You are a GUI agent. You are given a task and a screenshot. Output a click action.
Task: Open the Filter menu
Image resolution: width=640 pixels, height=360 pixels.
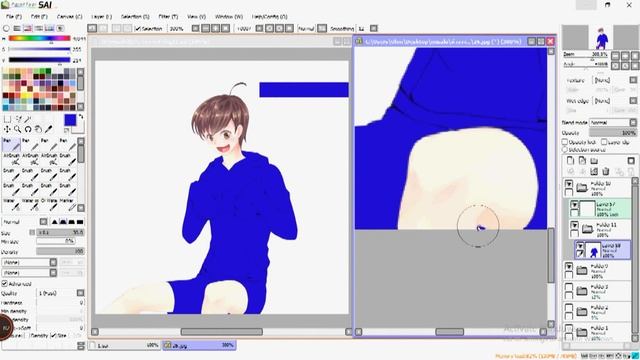click(x=168, y=17)
